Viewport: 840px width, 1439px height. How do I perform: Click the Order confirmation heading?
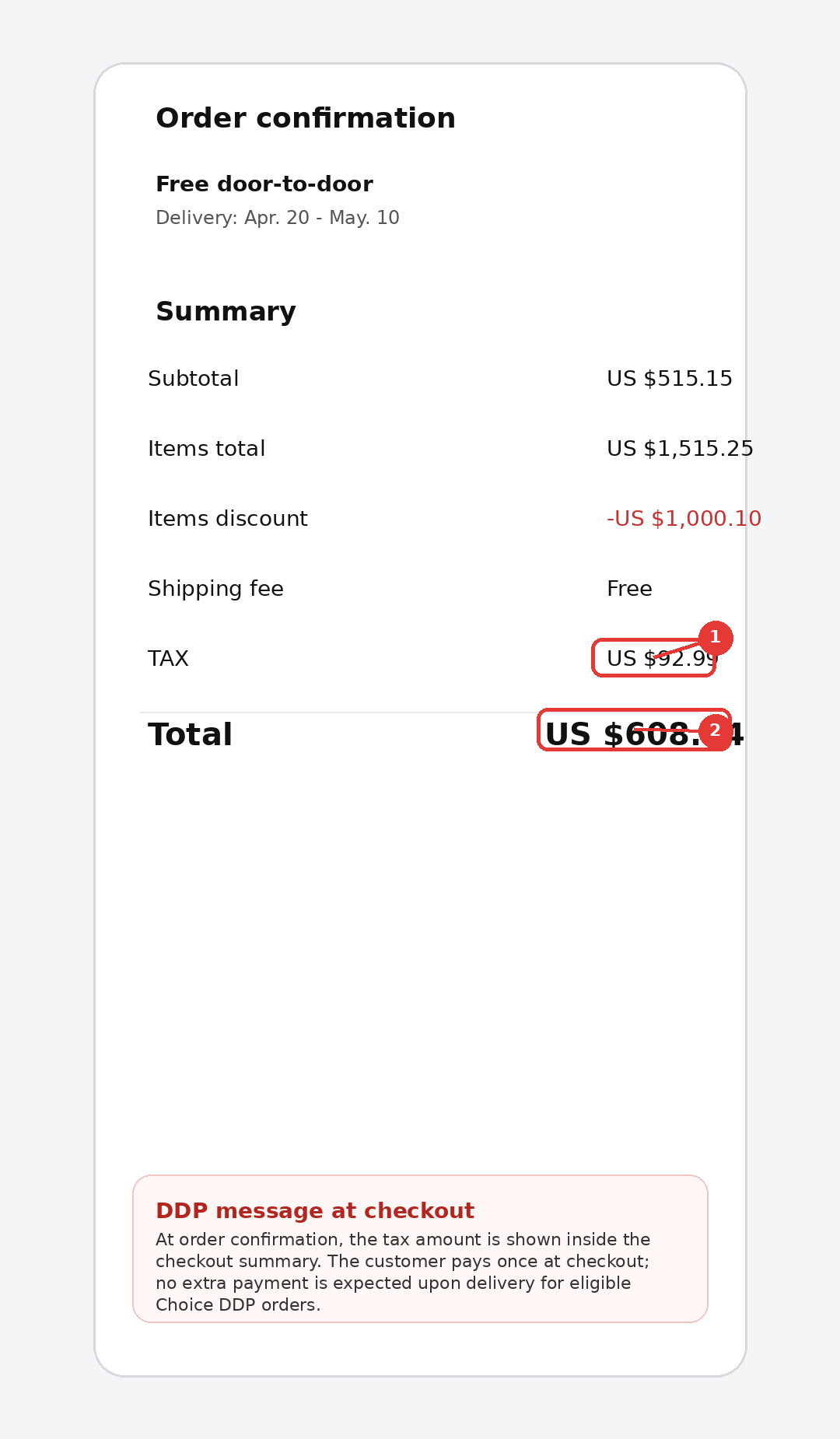pos(306,117)
